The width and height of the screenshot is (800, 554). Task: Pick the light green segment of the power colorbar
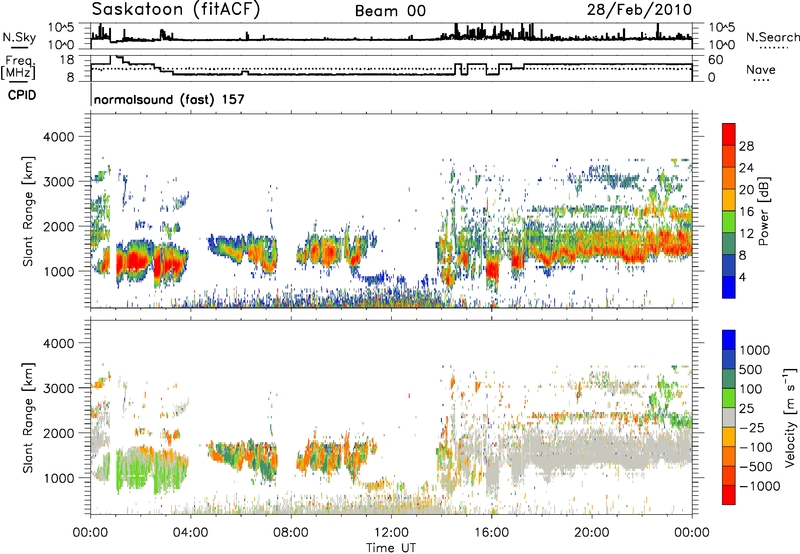click(x=729, y=222)
